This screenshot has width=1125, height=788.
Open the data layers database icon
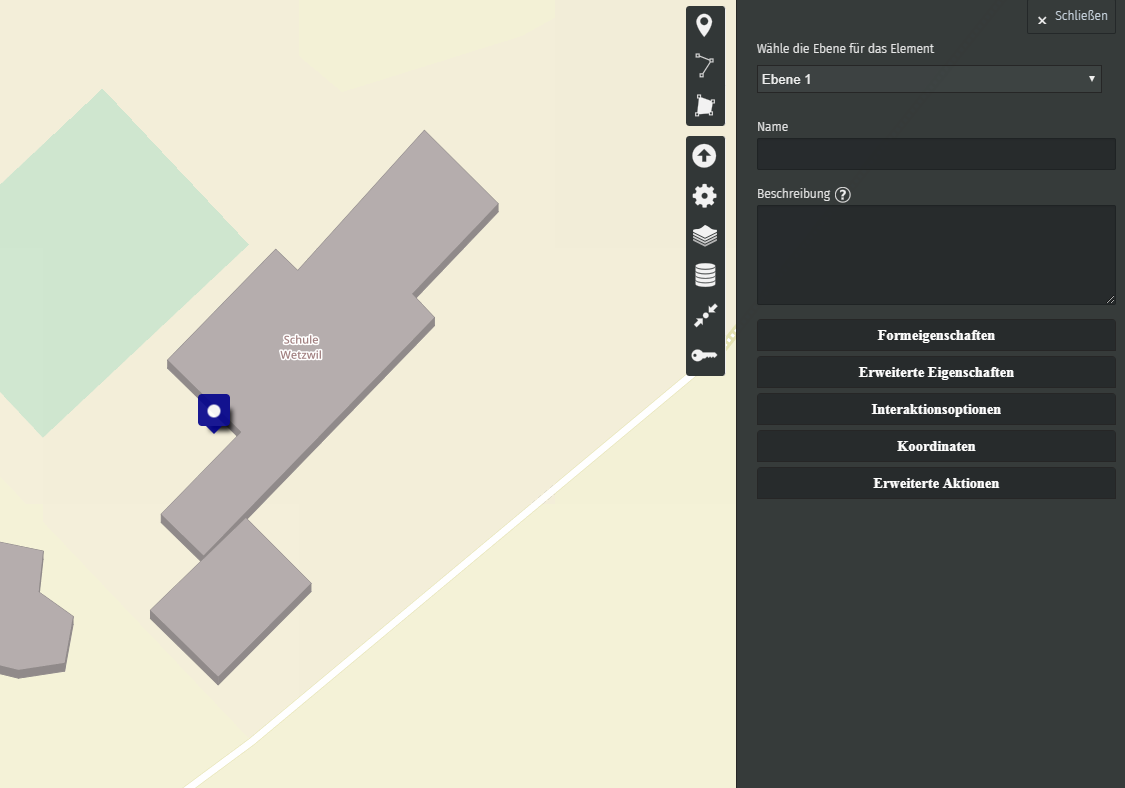pos(705,275)
